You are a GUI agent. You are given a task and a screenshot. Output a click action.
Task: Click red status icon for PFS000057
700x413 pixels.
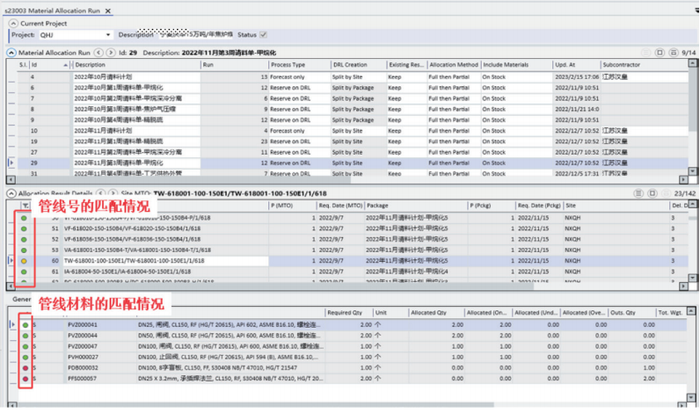24,380
